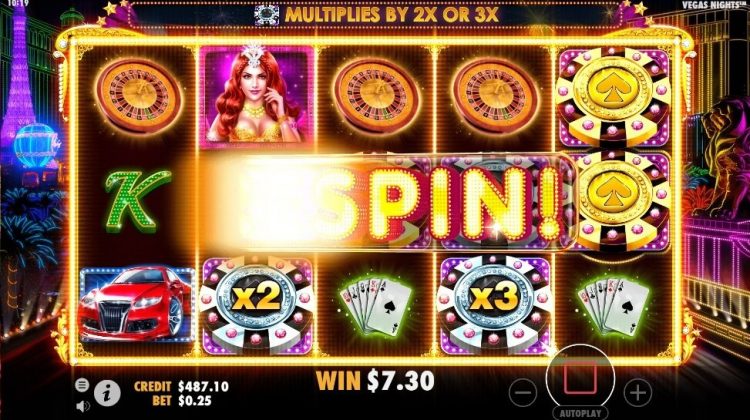Image resolution: width=750 pixels, height=420 pixels.
Task: Click the $0.25 bet amount
Action: (195, 400)
